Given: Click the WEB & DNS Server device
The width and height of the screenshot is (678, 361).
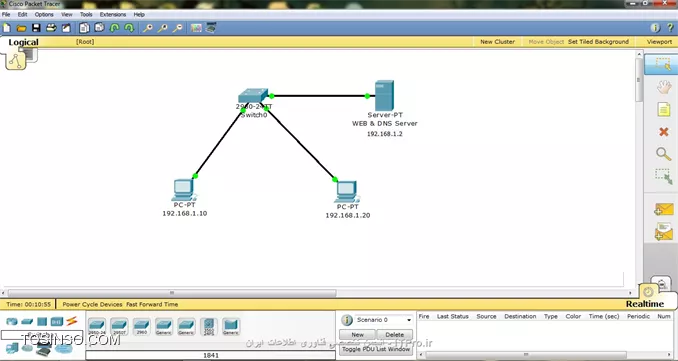Looking at the screenshot, I should pos(384,96).
